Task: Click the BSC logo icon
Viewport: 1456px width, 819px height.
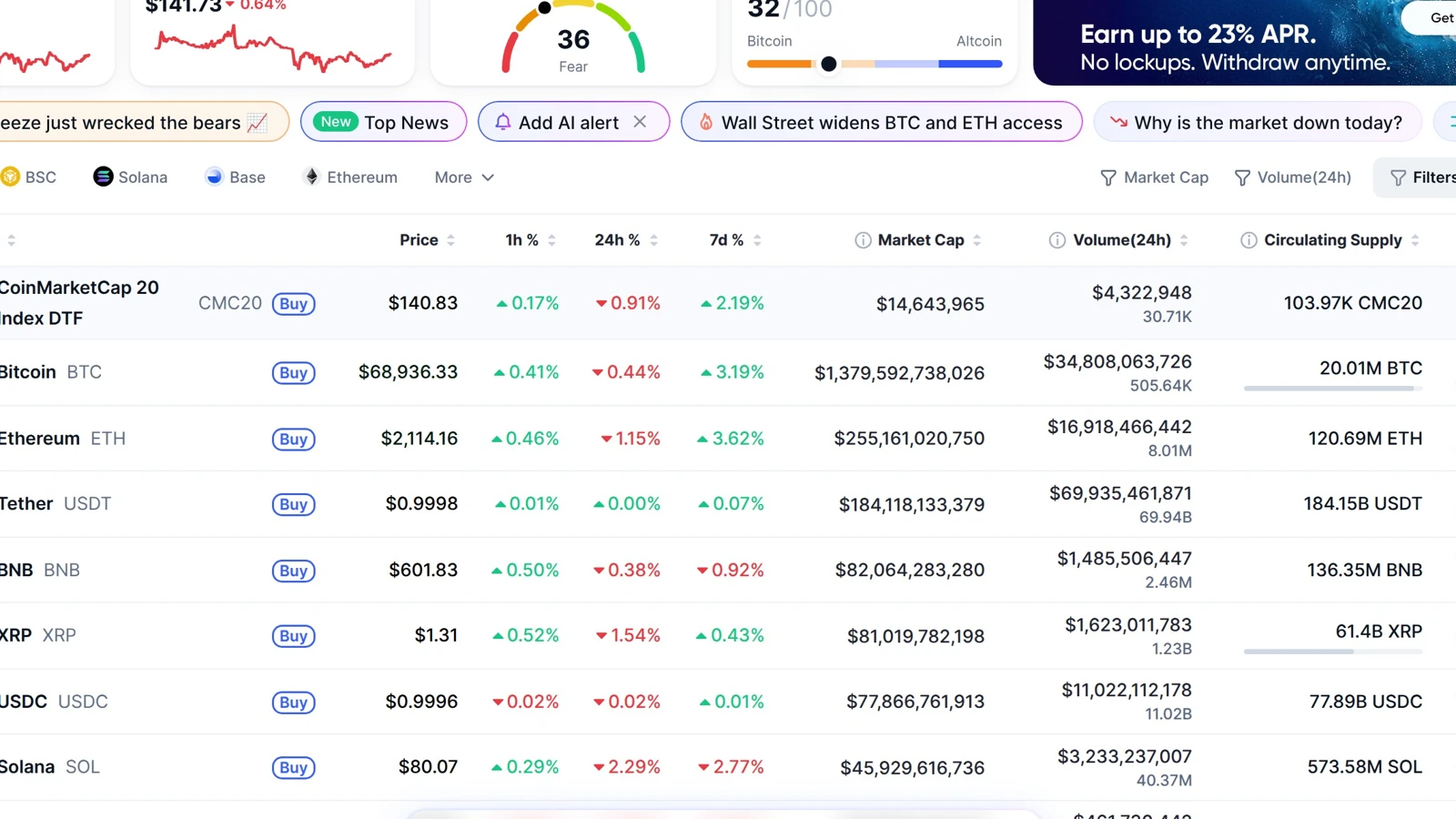Action: pos(9,177)
